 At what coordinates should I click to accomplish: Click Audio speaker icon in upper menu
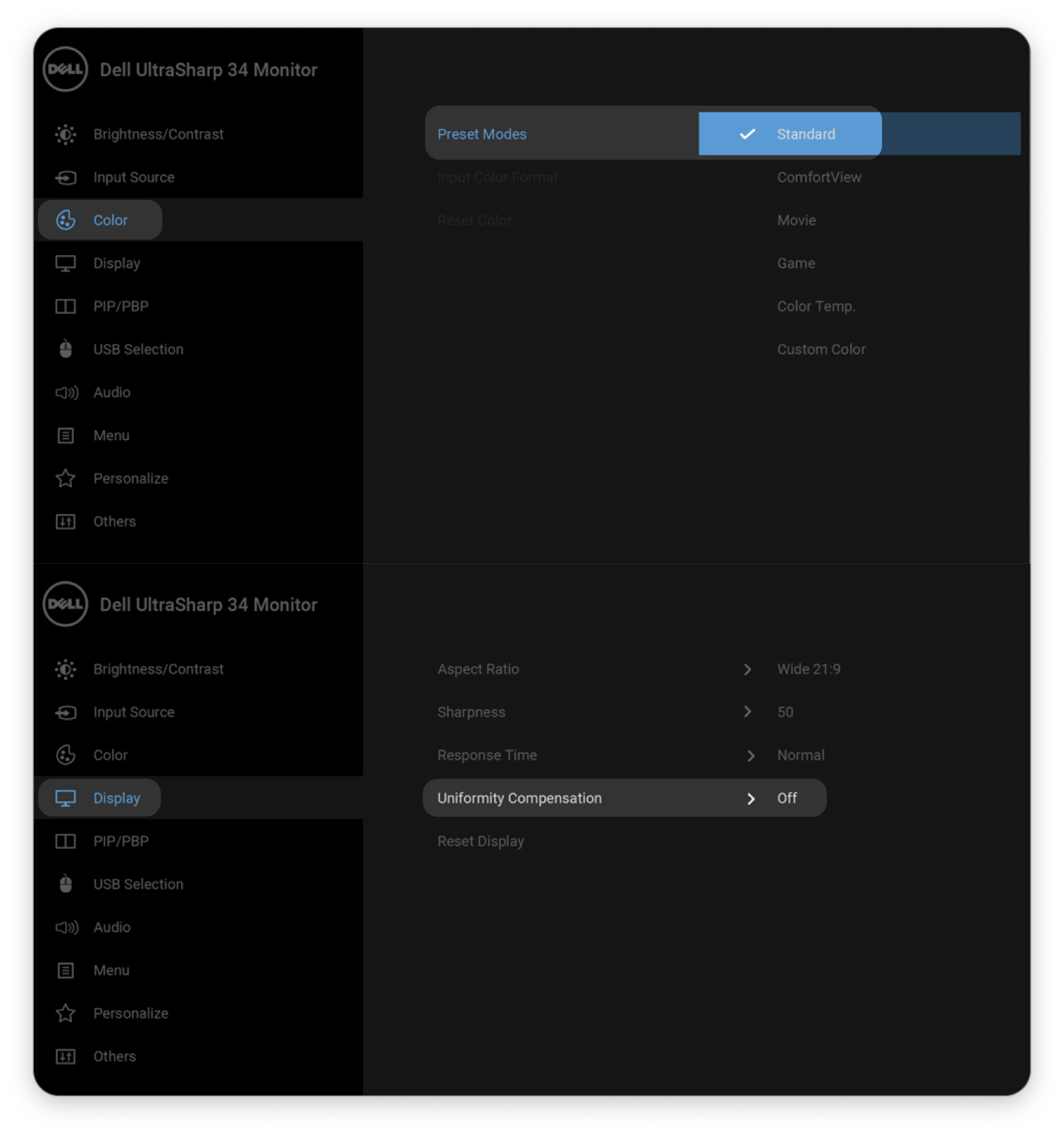click(x=67, y=393)
